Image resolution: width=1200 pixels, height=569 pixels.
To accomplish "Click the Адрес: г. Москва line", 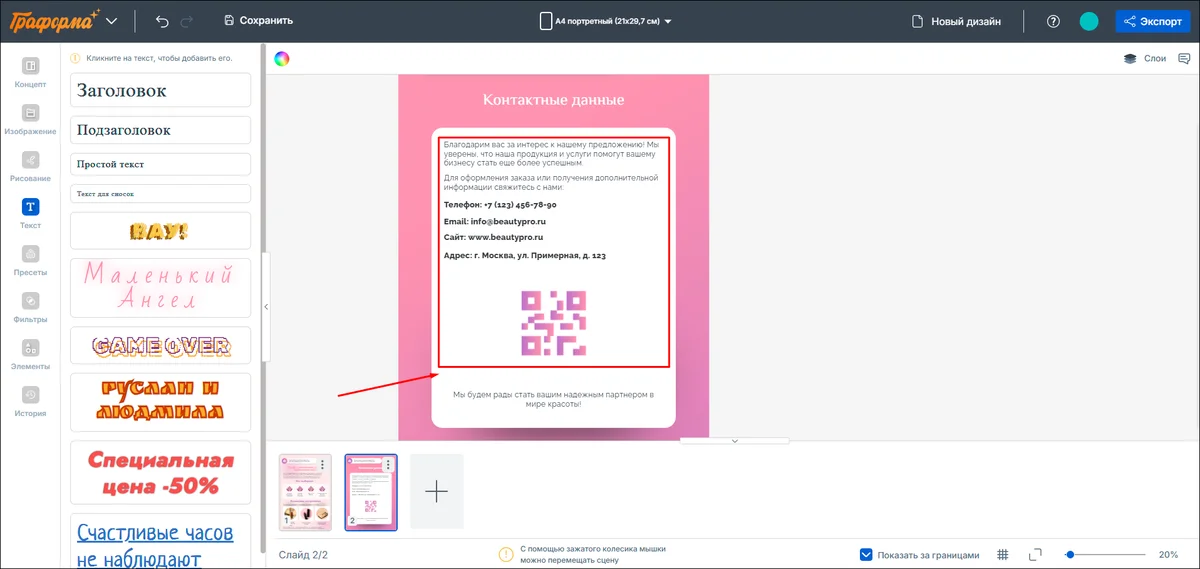I will (524, 255).
